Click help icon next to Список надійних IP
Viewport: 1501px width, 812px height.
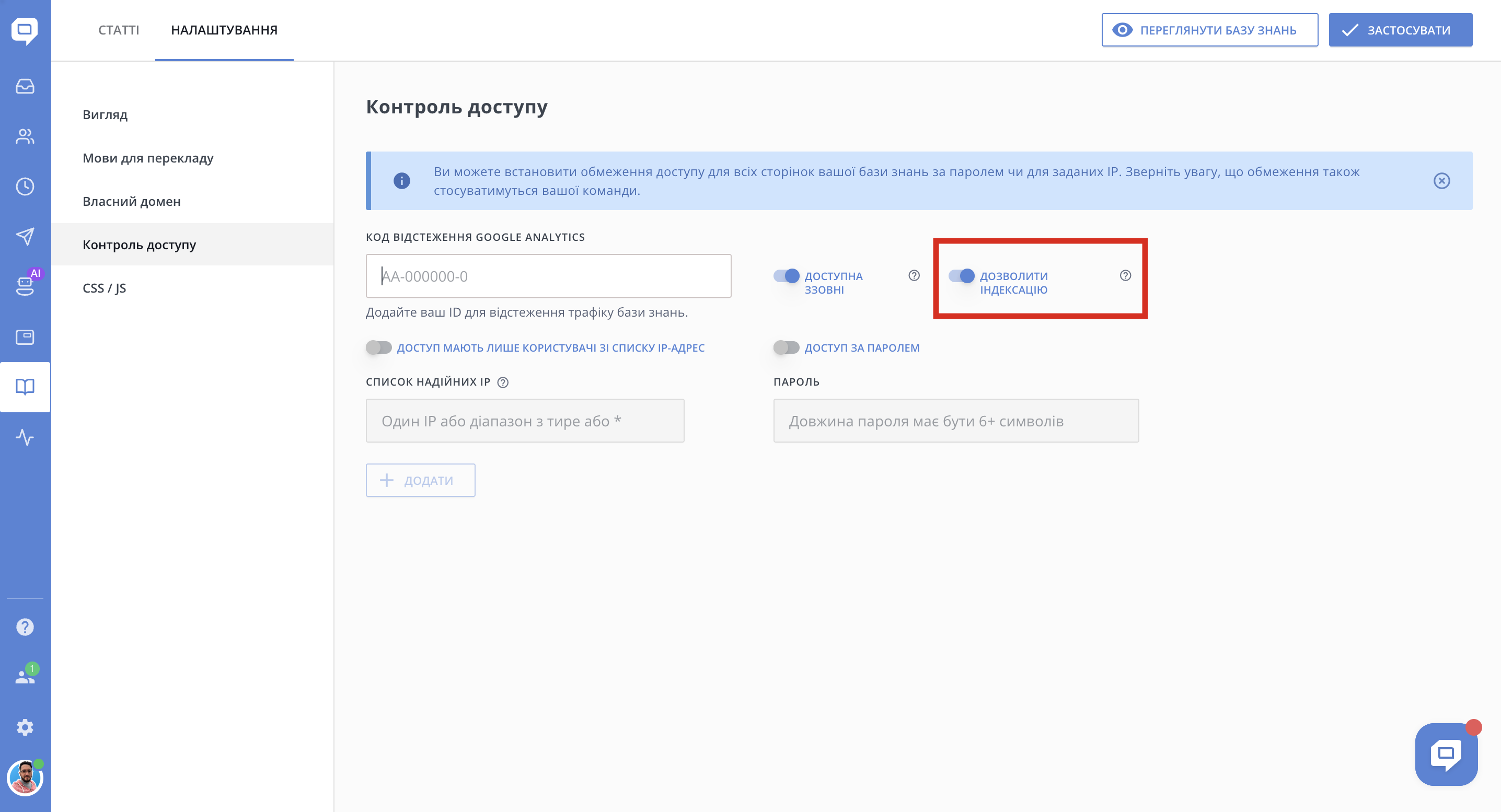pos(503,382)
